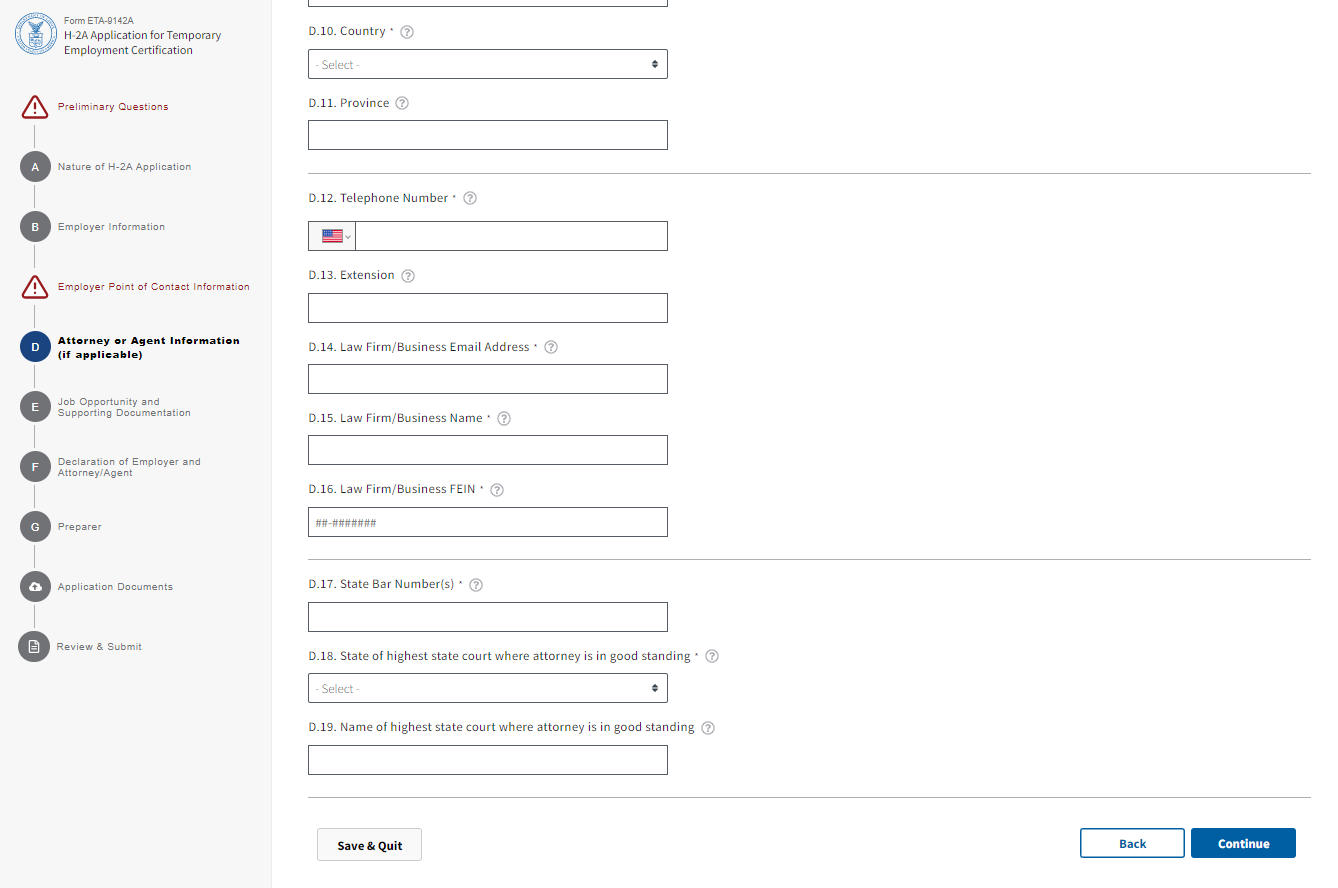This screenshot has width=1338, height=888.
Task: Click help icon next to State Bar Number(s)
Action: pos(476,585)
